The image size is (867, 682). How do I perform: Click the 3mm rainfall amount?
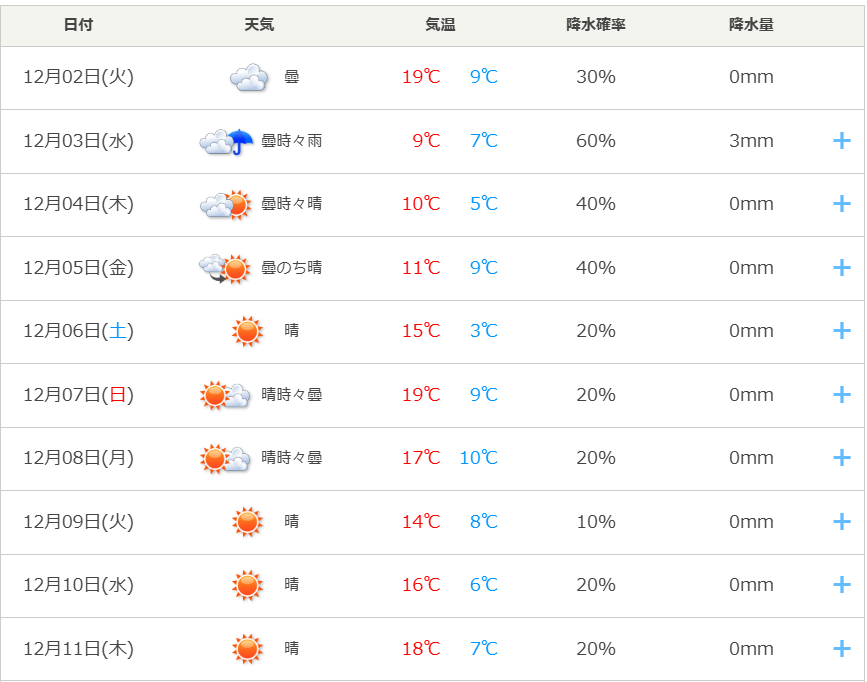tap(751, 141)
